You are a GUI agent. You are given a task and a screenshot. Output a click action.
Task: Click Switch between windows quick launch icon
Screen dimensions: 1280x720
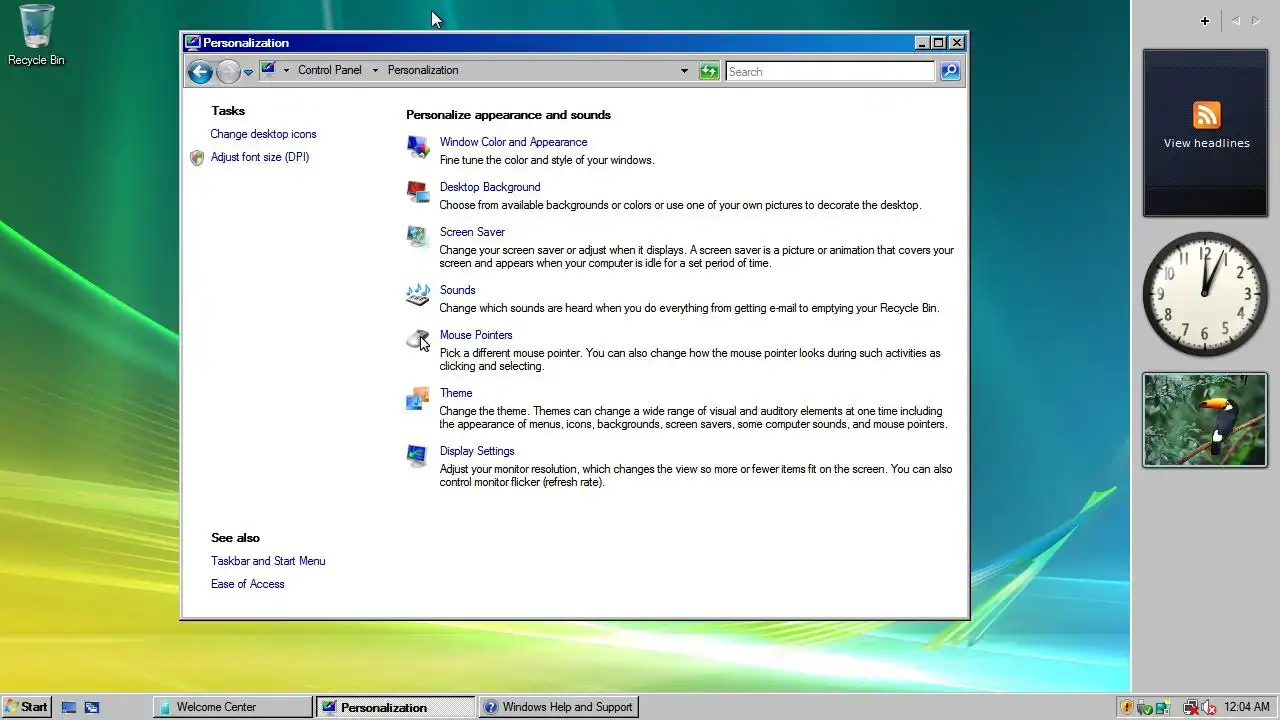[92, 707]
